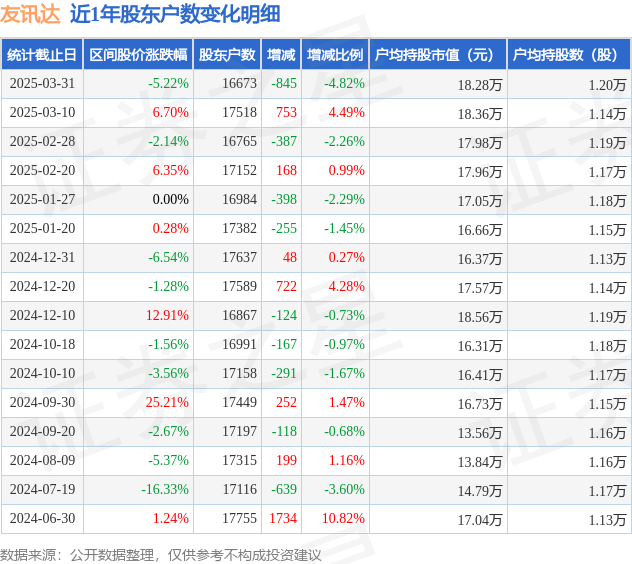Click the 14.79万 holding value
The width and height of the screenshot is (632, 564).
click(480, 491)
